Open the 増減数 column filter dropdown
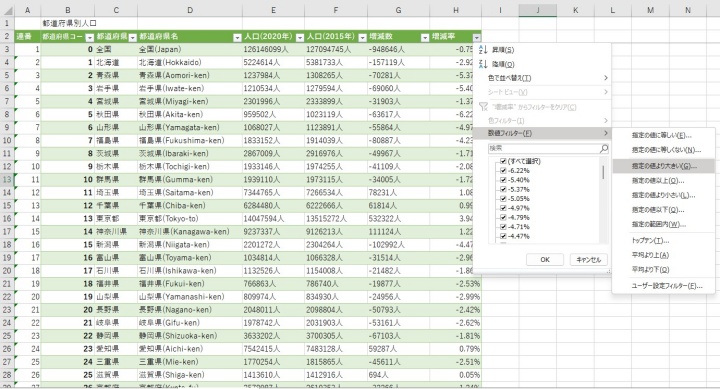The width and height of the screenshot is (720, 389). [x=425, y=38]
